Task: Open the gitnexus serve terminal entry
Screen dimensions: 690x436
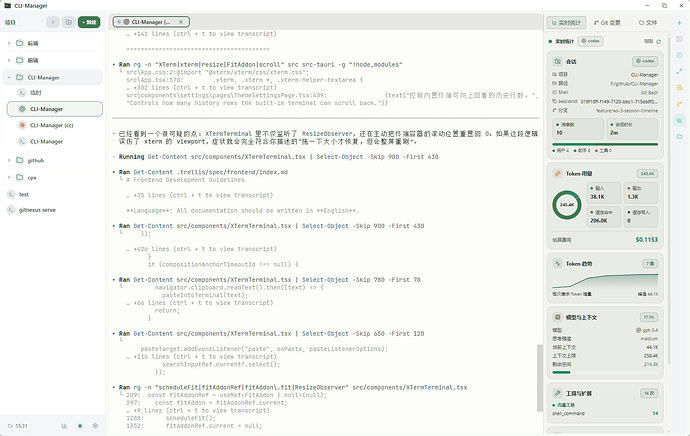Action: pos(37,210)
